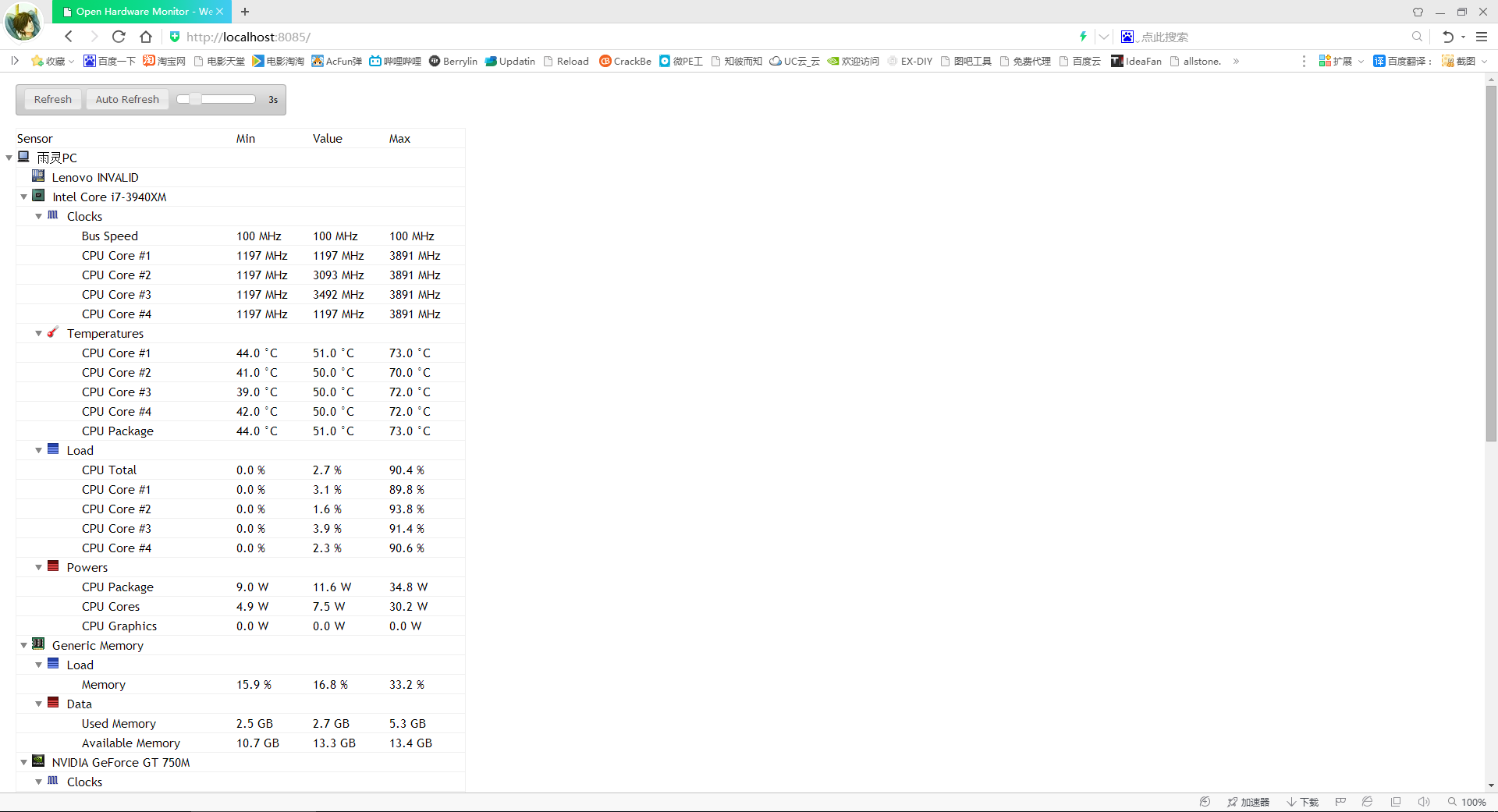
Task: Click the CPU chip icon beside Intel Core
Action: pos(38,196)
